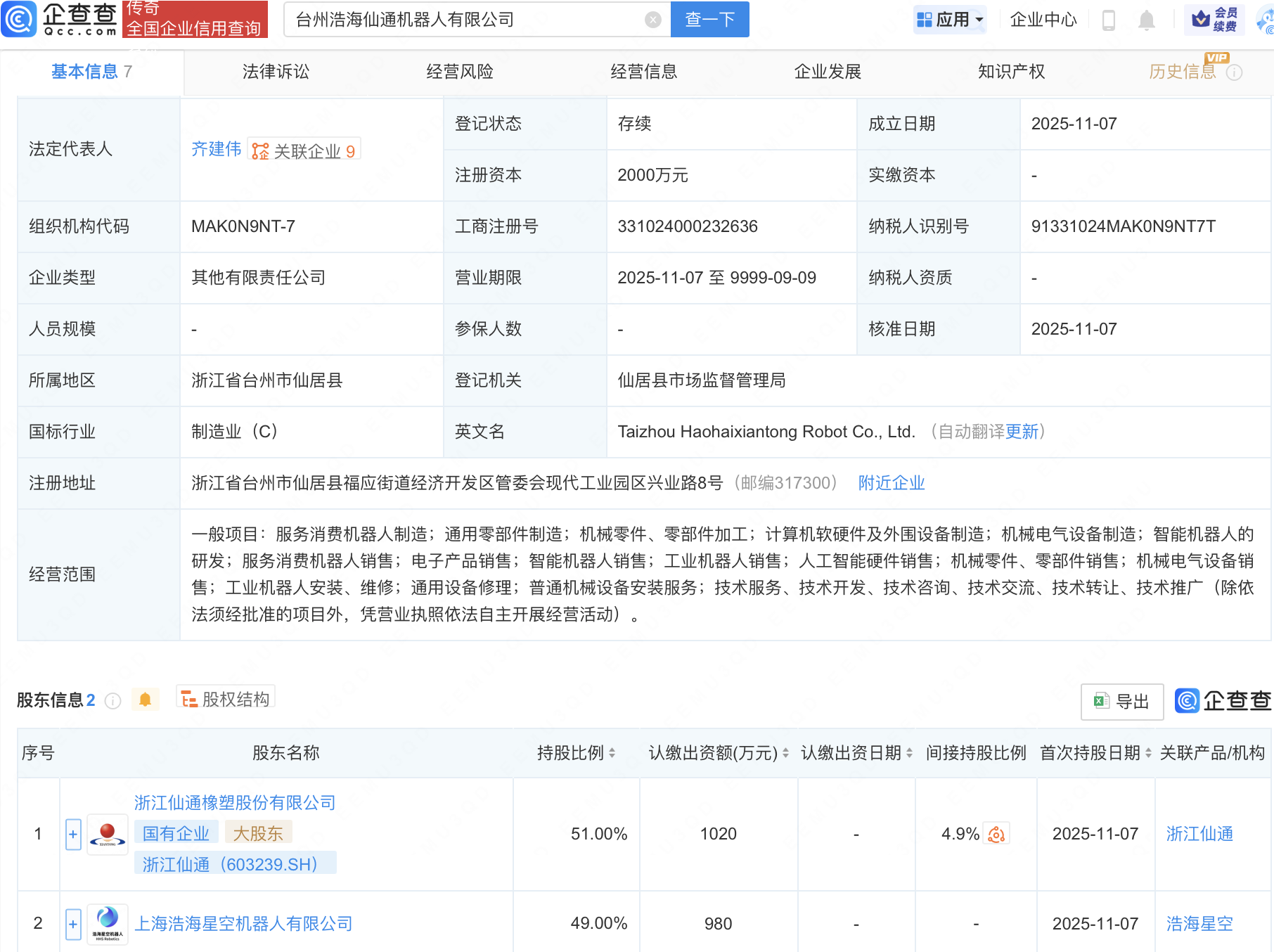Click 浙江仙通橡塑 company logo thumbnail
The width and height of the screenshot is (1274, 952).
click(108, 835)
